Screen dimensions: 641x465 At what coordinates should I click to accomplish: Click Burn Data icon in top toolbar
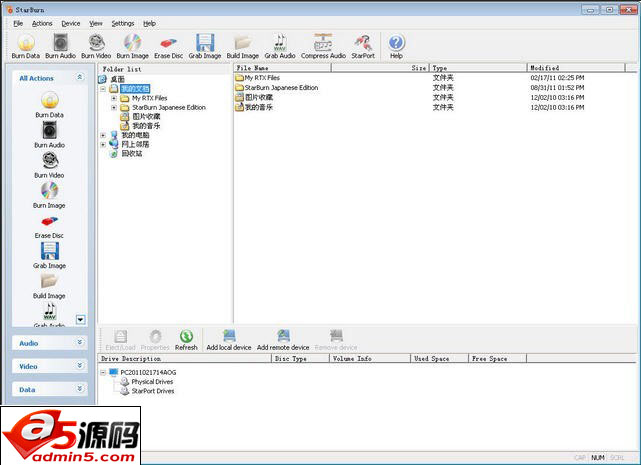27,45
